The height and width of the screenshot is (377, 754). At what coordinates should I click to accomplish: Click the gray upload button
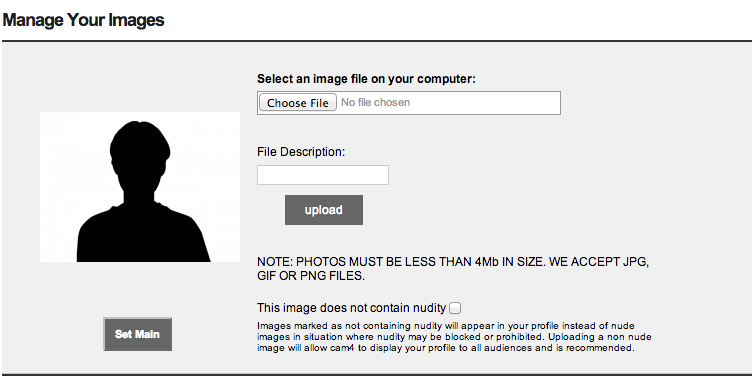click(x=324, y=210)
